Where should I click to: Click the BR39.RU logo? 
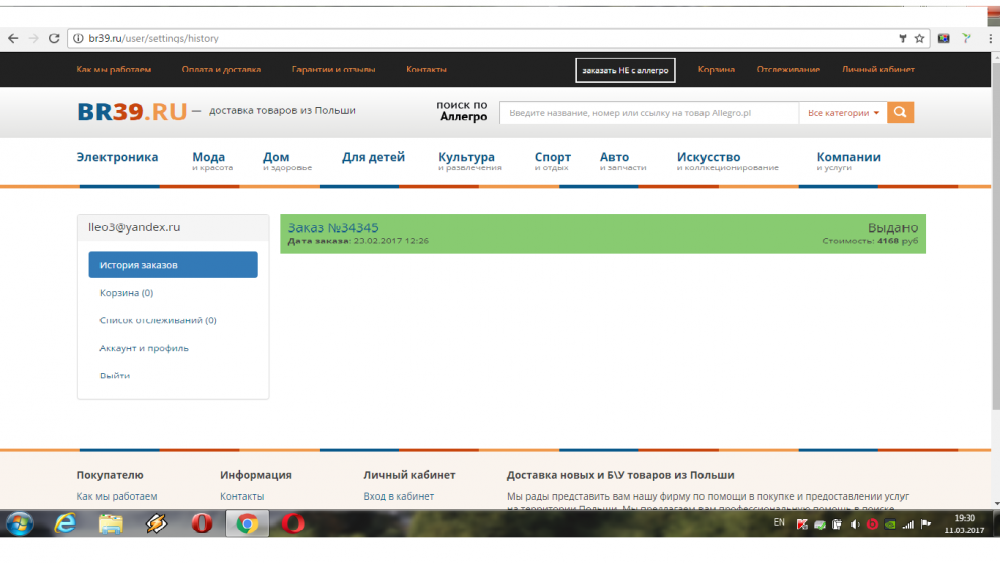pos(132,112)
